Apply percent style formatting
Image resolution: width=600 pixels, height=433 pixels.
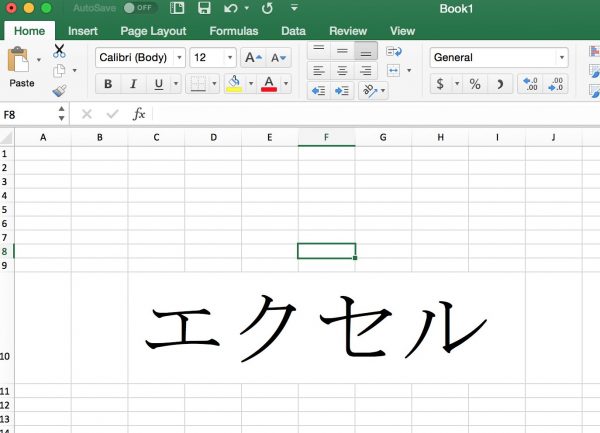click(x=474, y=83)
